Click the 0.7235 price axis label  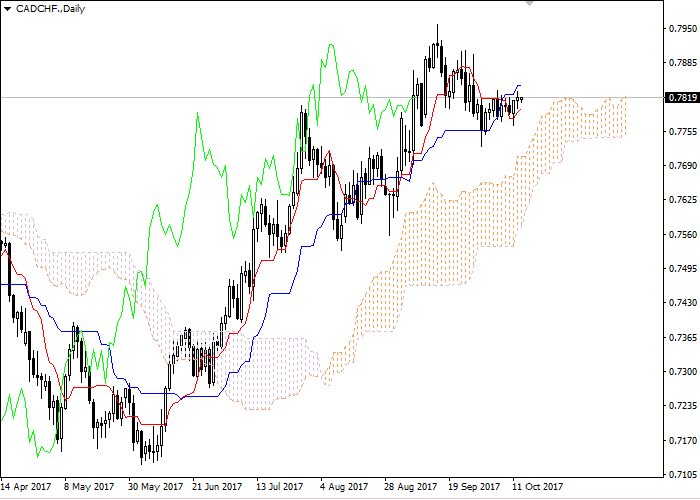[x=682, y=406]
